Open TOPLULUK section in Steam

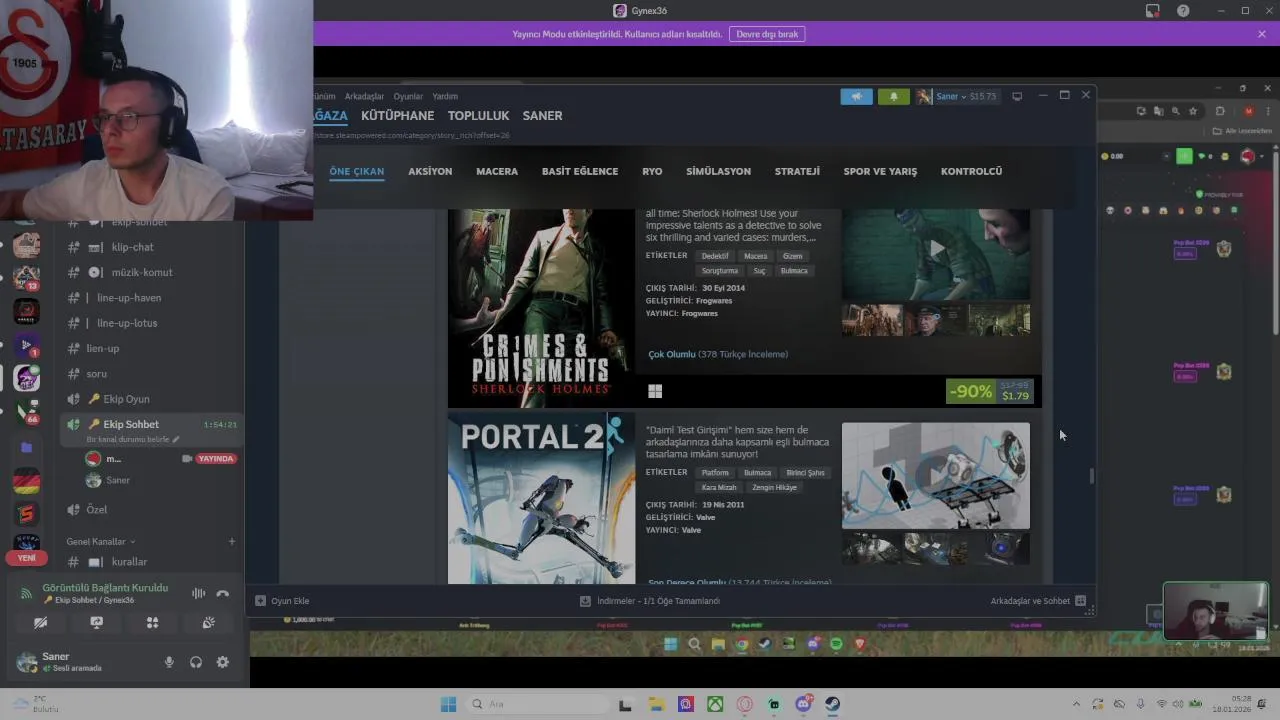479,116
